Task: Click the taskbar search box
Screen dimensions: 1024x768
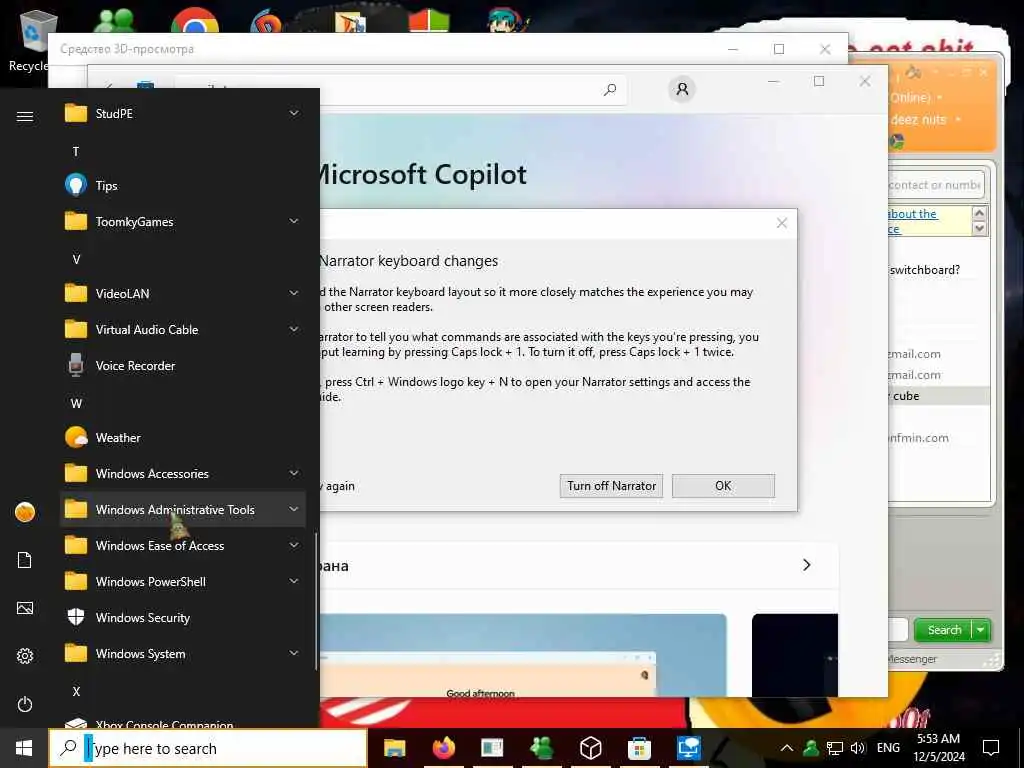Action: [208, 748]
